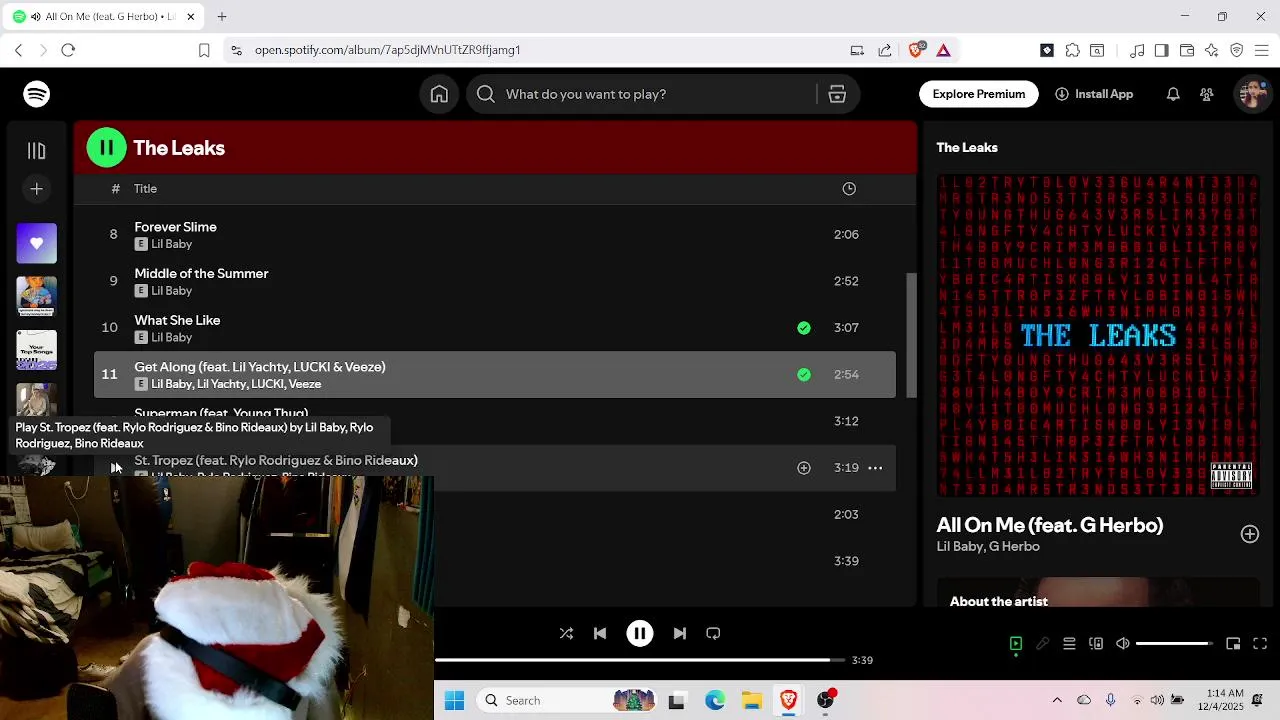This screenshot has width=1280, height=720.
Task: Open File Explorer from taskbar
Action: click(752, 700)
